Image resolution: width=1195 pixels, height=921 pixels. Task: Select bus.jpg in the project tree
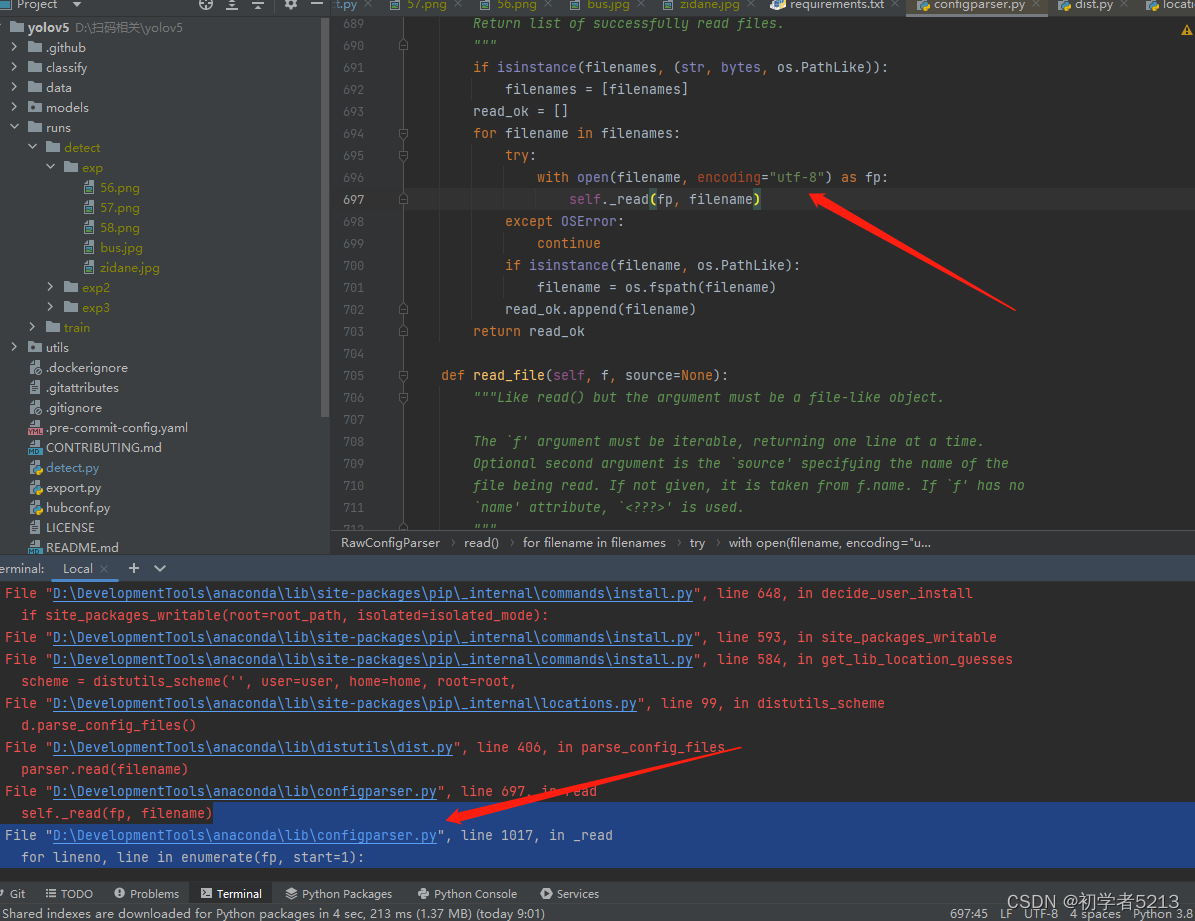coord(121,247)
